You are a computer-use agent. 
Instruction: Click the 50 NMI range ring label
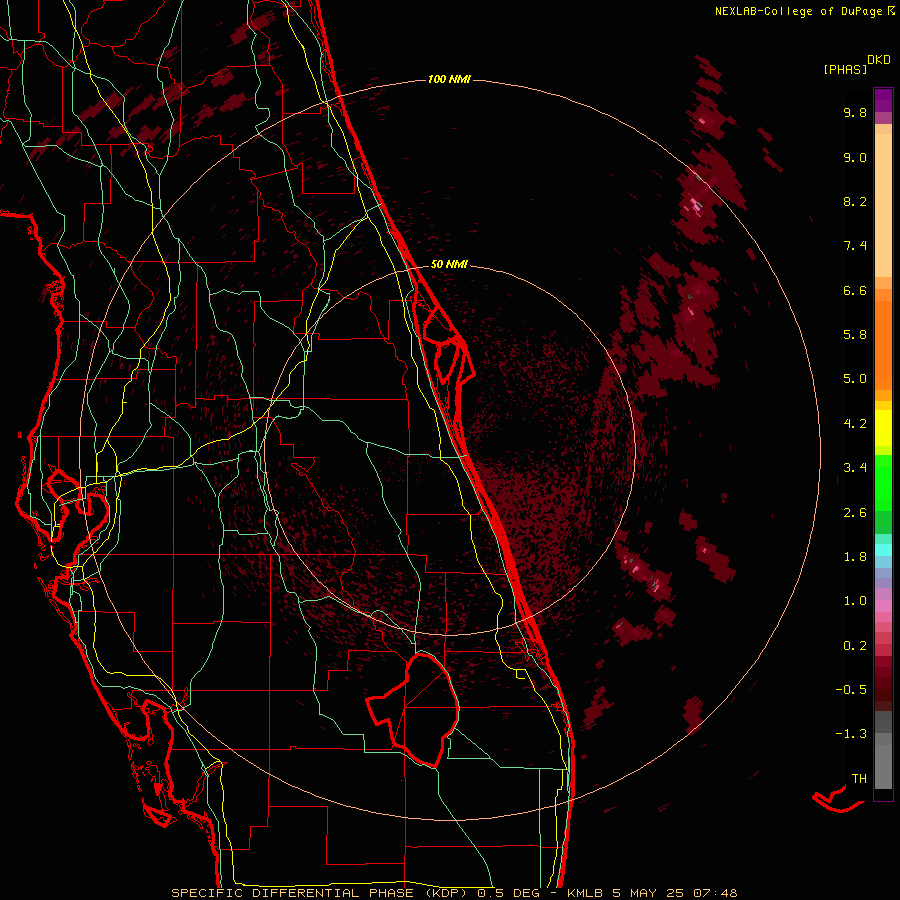449,264
